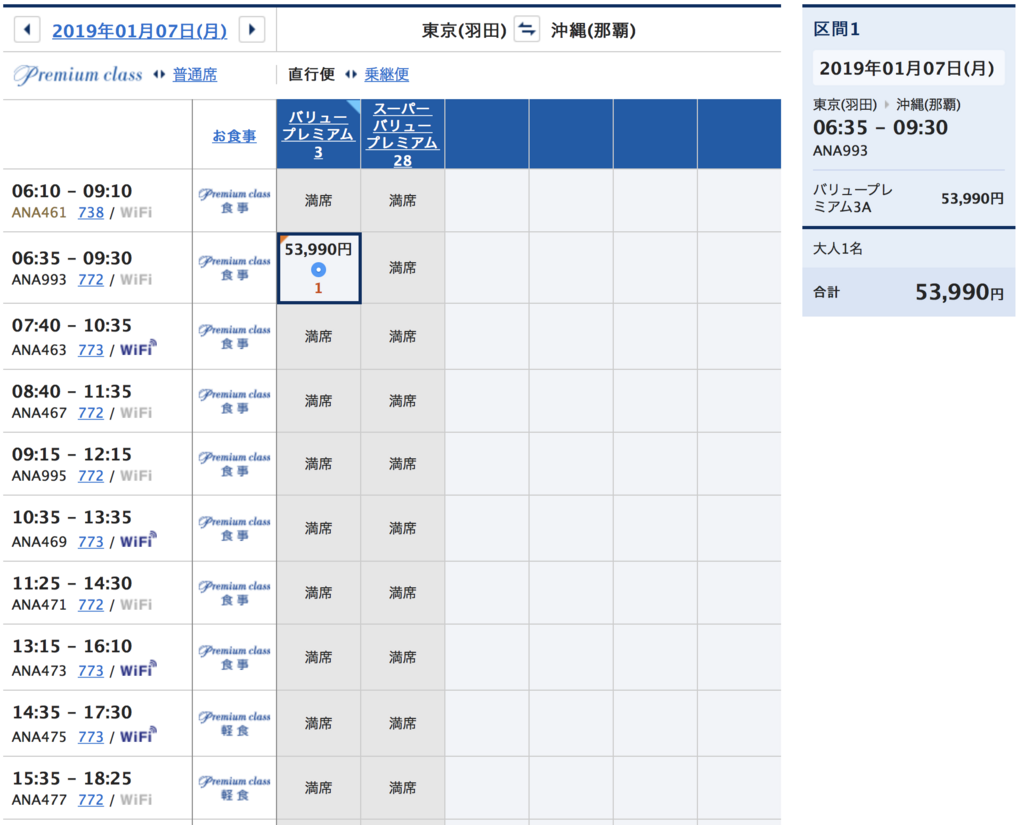Click flight time 07:40 – 10:35
The image size is (1024, 825).
72,325
